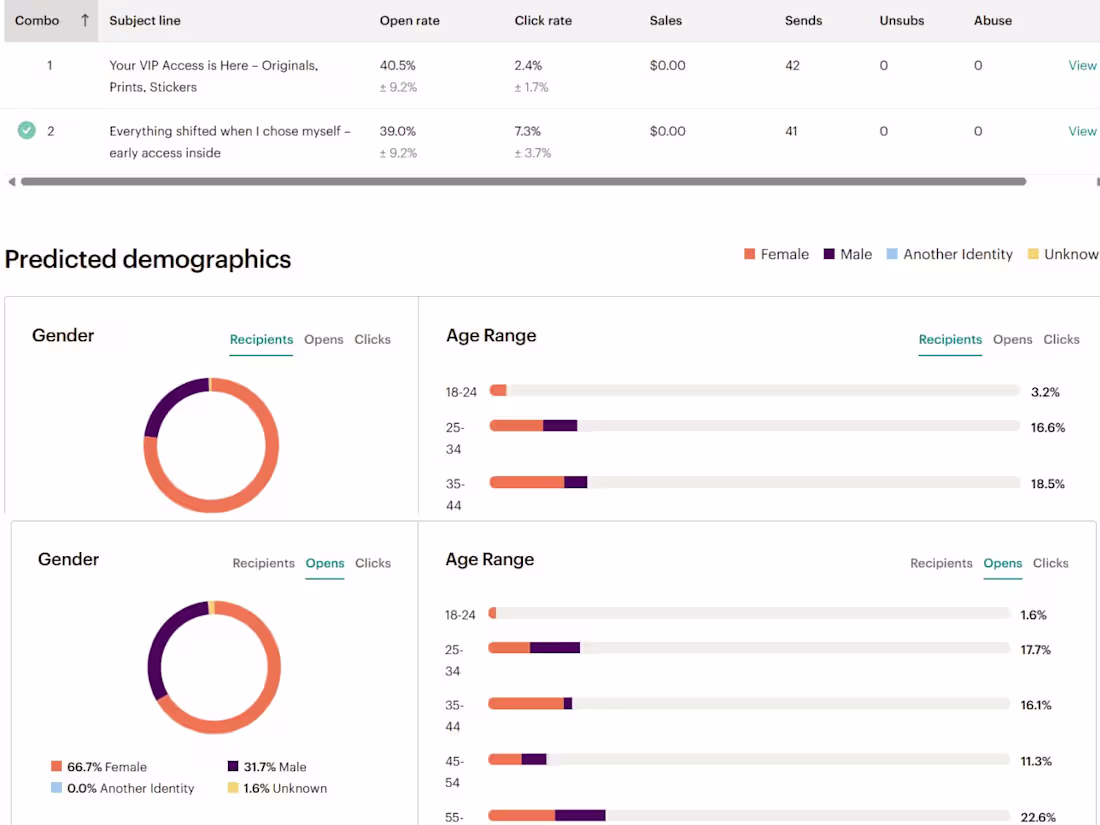Switch to Clicks in the top Age Range panel
The image size is (1100, 825).
[x=1061, y=339]
